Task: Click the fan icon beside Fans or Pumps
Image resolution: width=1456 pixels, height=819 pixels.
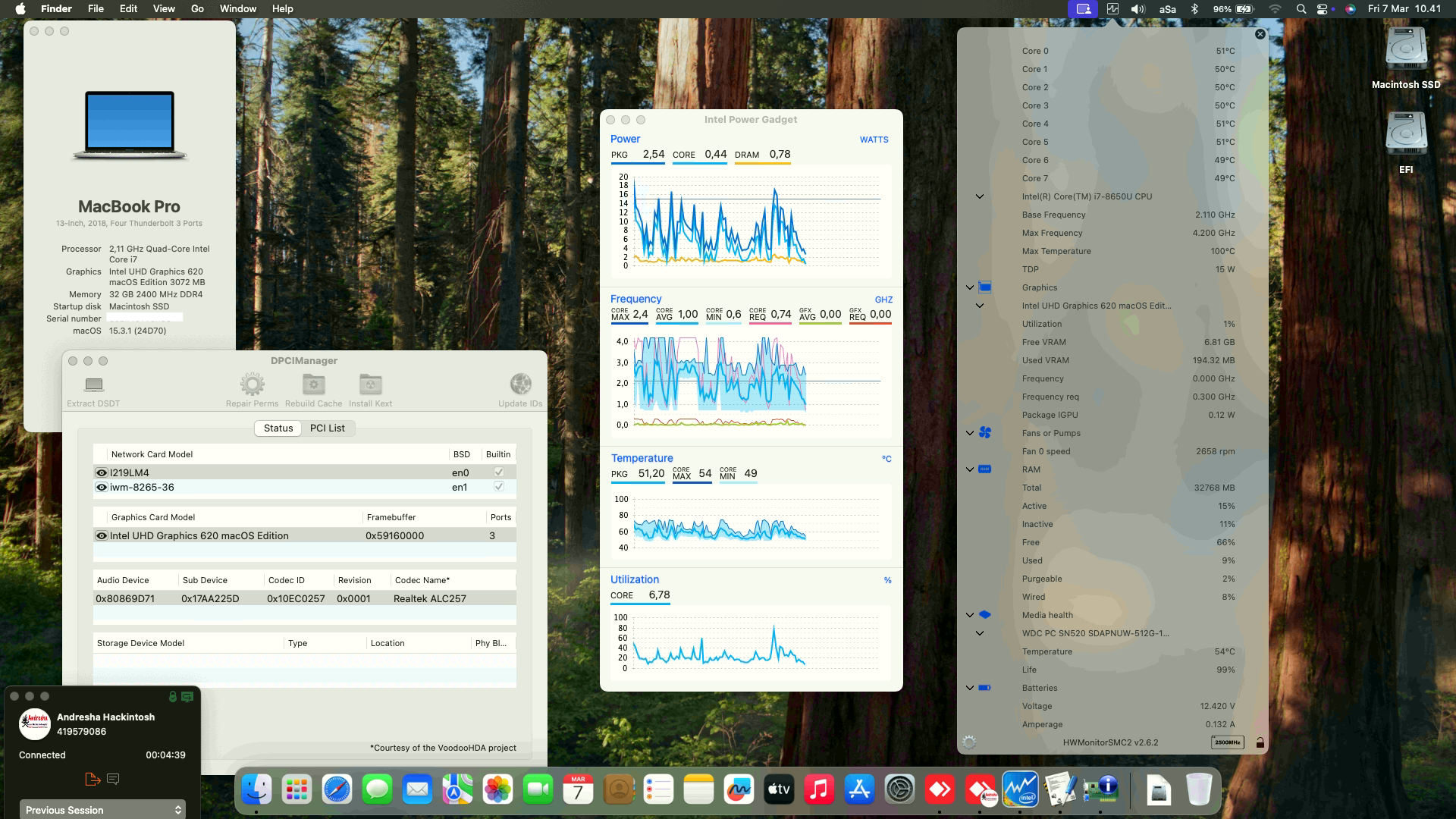Action: coord(985,432)
